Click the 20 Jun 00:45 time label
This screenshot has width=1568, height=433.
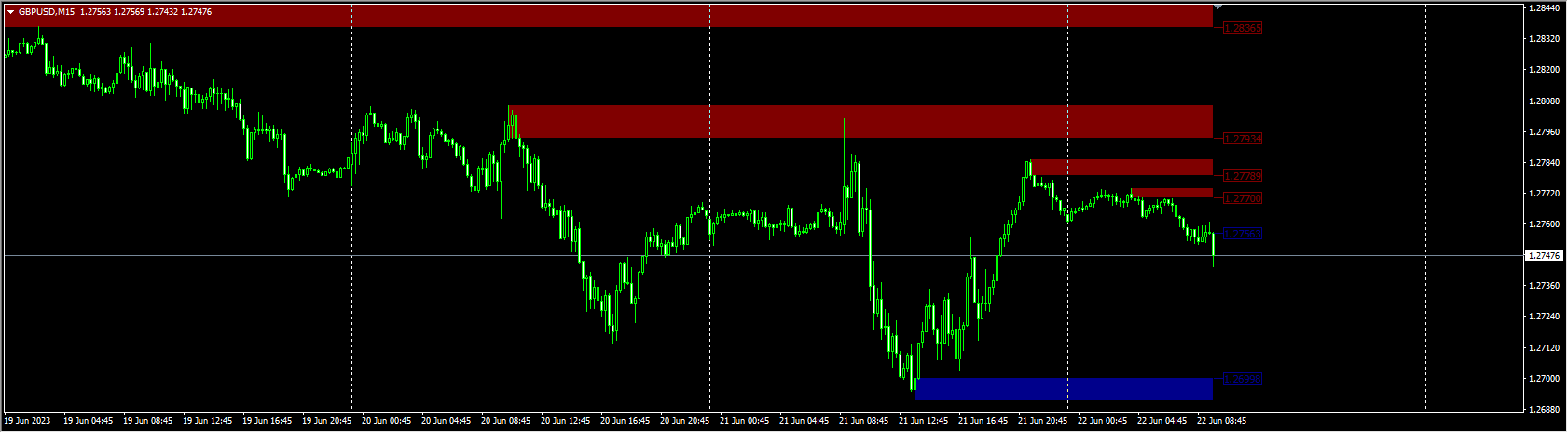(x=387, y=421)
